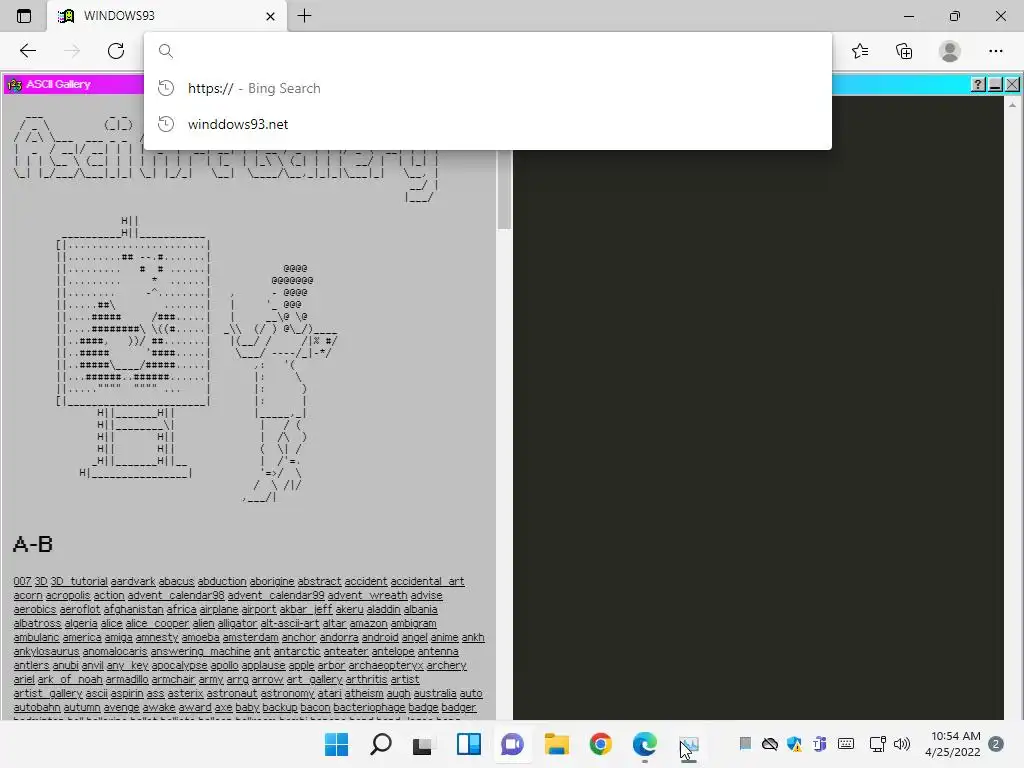Image resolution: width=1024 pixels, height=768 pixels.
Task: Open the 'alice_cooper' link
Action: 157,623
